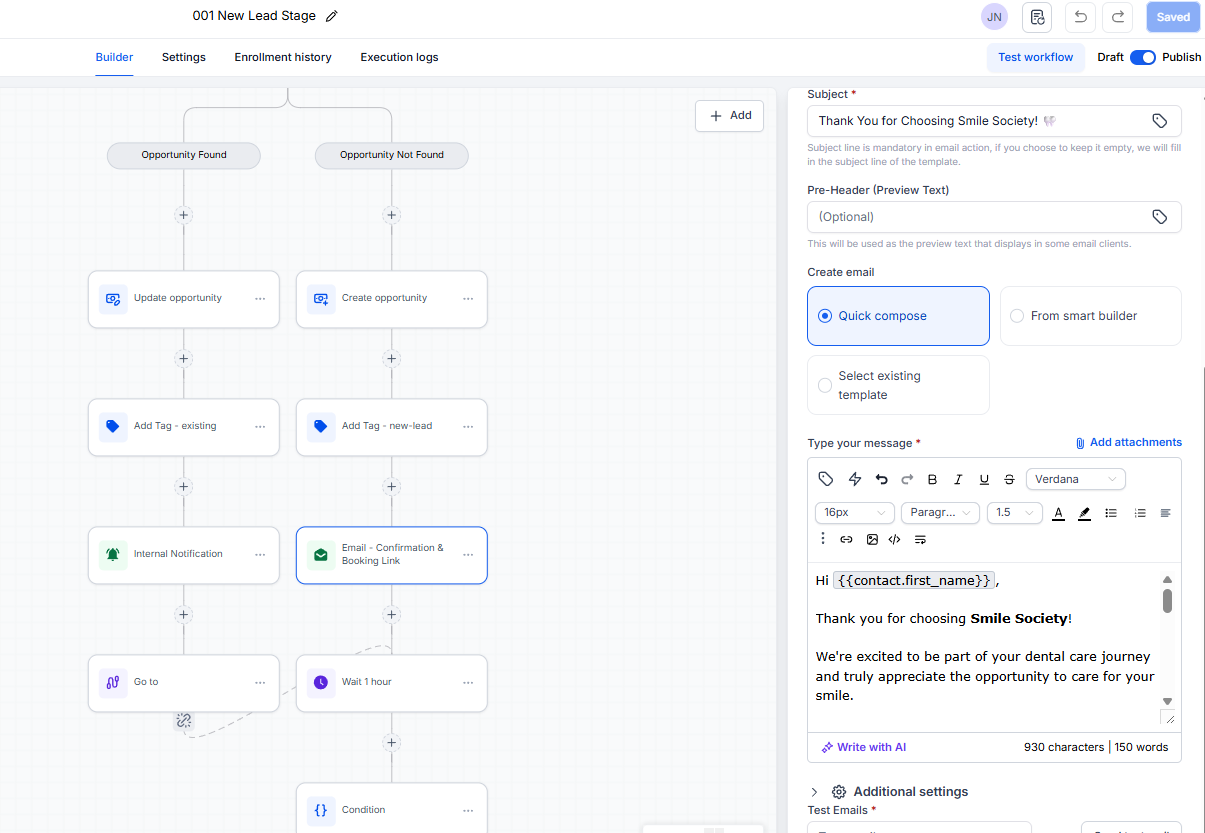Open source code view of message
The height and width of the screenshot is (833, 1205).
895,539
